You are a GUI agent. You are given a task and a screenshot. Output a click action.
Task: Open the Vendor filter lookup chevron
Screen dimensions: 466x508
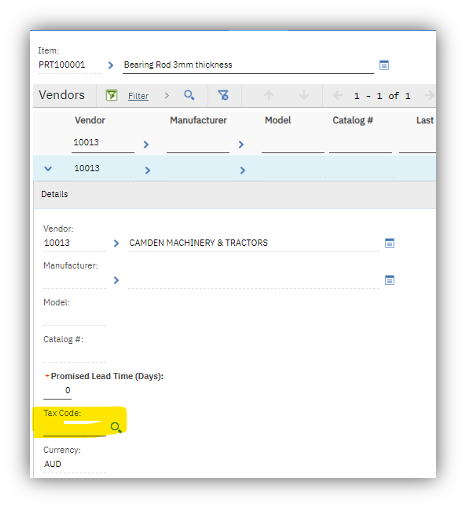click(x=146, y=144)
